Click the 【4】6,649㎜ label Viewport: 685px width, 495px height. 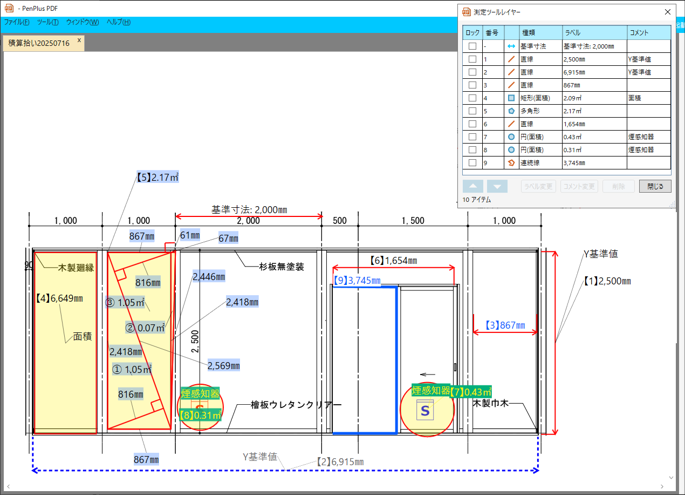click(x=59, y=298)
